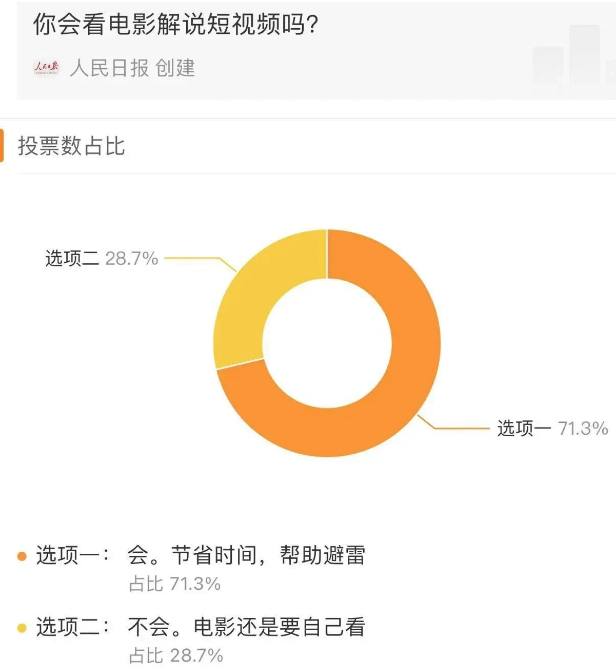Click the orange marker bar beside 投票数占比
616x670 pixels.
pos(2,146)
